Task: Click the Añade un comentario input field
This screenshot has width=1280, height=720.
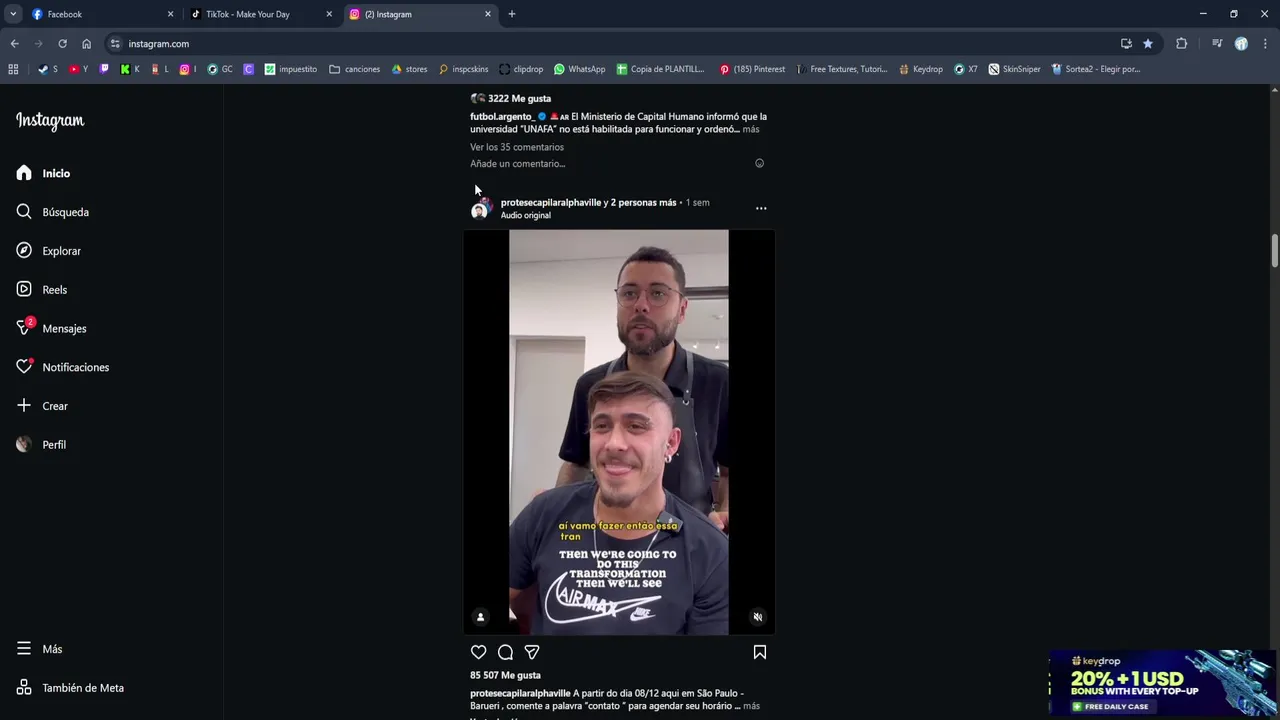Action: tap(608, 163)
